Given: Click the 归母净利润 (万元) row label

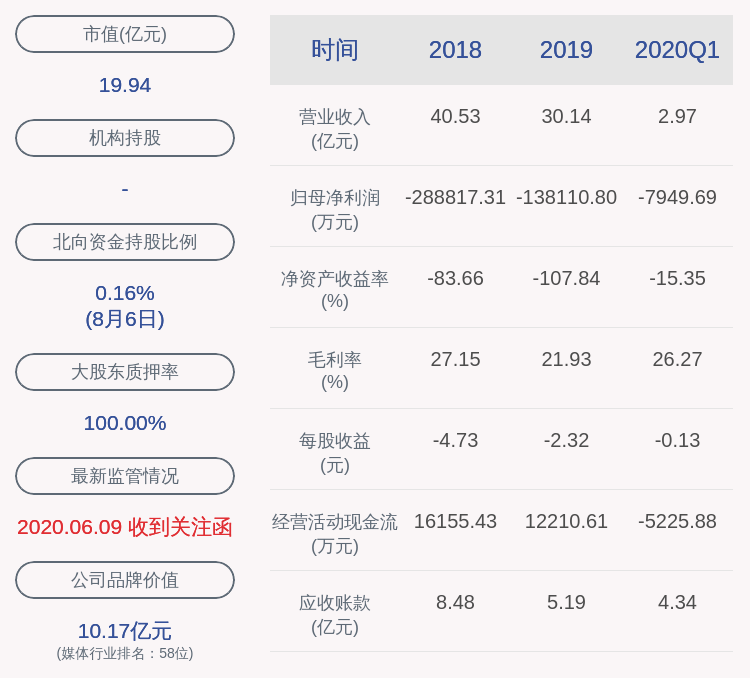Looking at the screenshot, I should pos(335,210).
